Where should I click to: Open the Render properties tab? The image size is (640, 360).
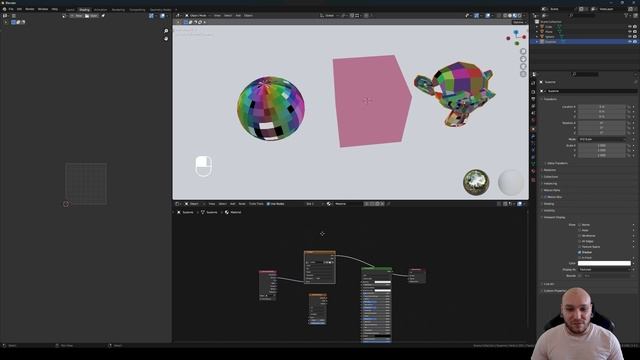tap(533, 92)
